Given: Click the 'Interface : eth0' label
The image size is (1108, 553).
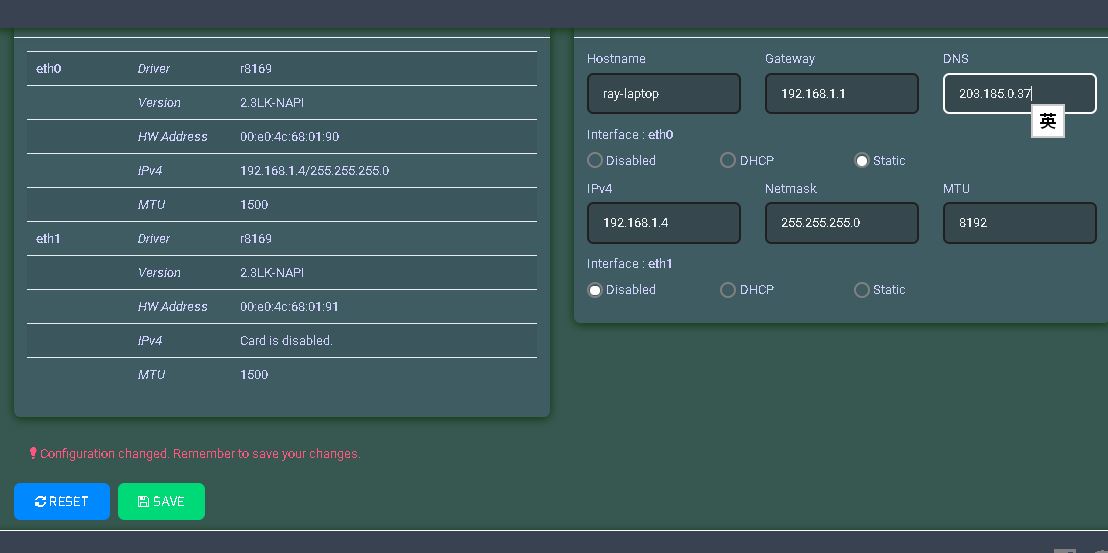Looking at the screenshot, I should click(x=630, y=134).
